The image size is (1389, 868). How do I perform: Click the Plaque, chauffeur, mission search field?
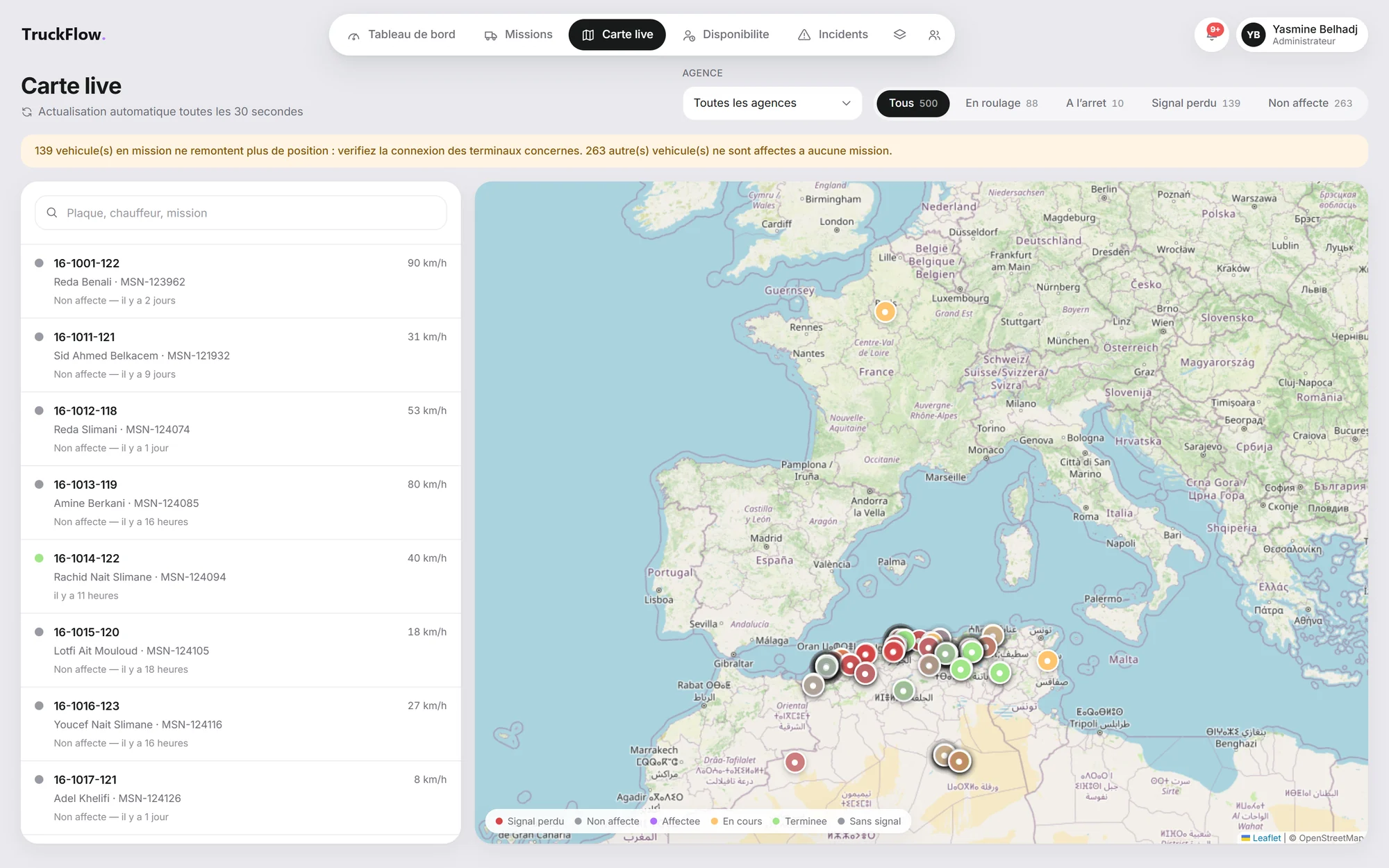[x=241, y=212]
